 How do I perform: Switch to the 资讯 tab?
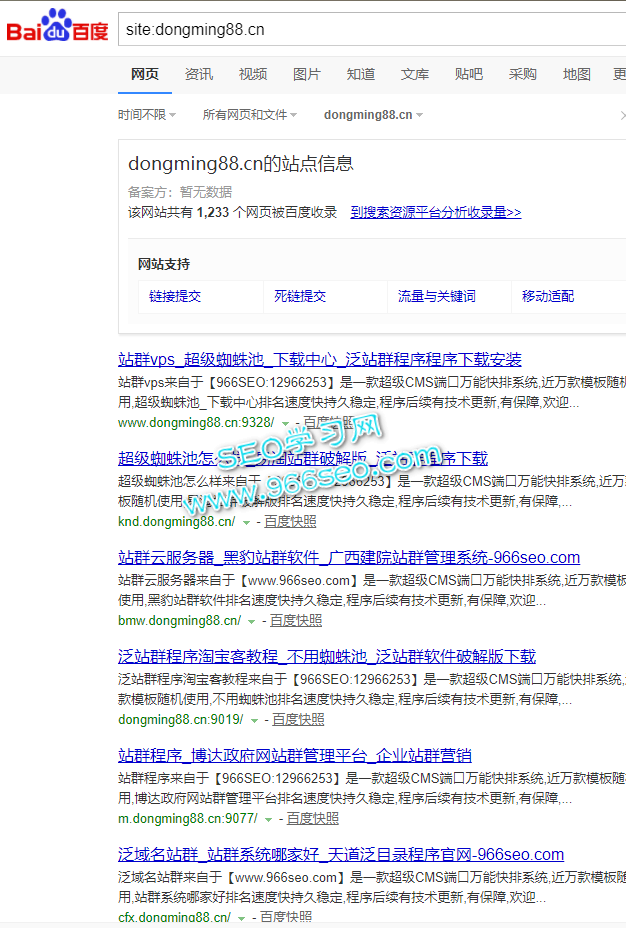(x=199, y=75)
